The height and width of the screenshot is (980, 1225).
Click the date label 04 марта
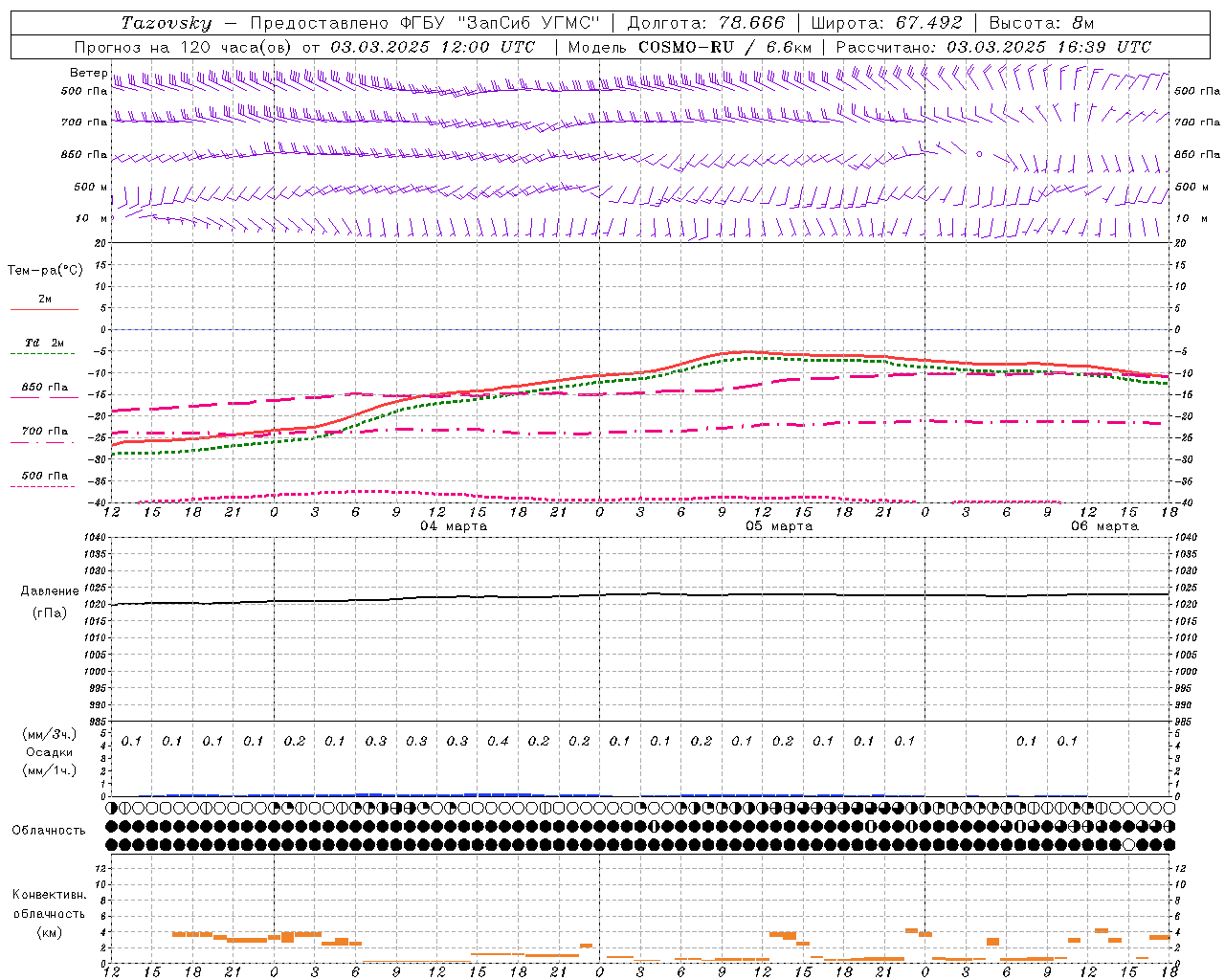pos(454,525)
